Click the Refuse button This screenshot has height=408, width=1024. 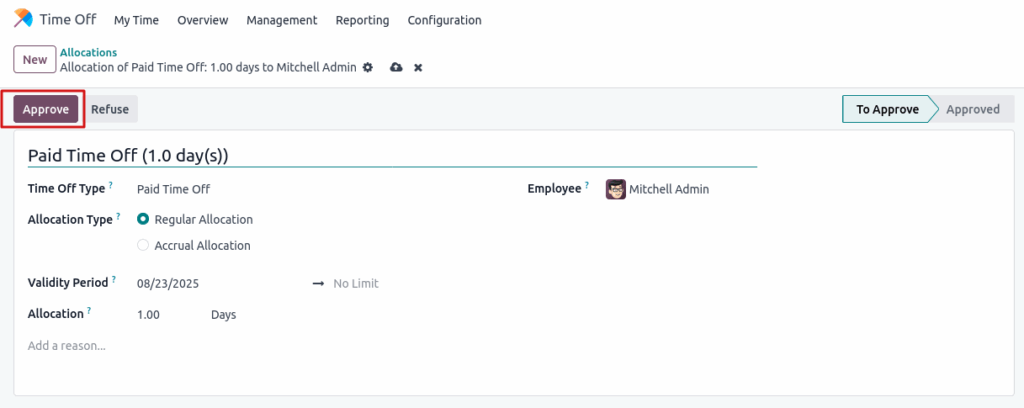click(110, 109)
